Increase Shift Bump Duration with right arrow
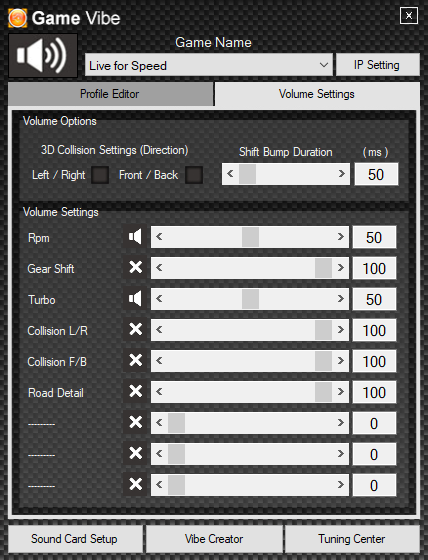Image resolution: width=428 pixels, height=560 pixels. [342, 174]
